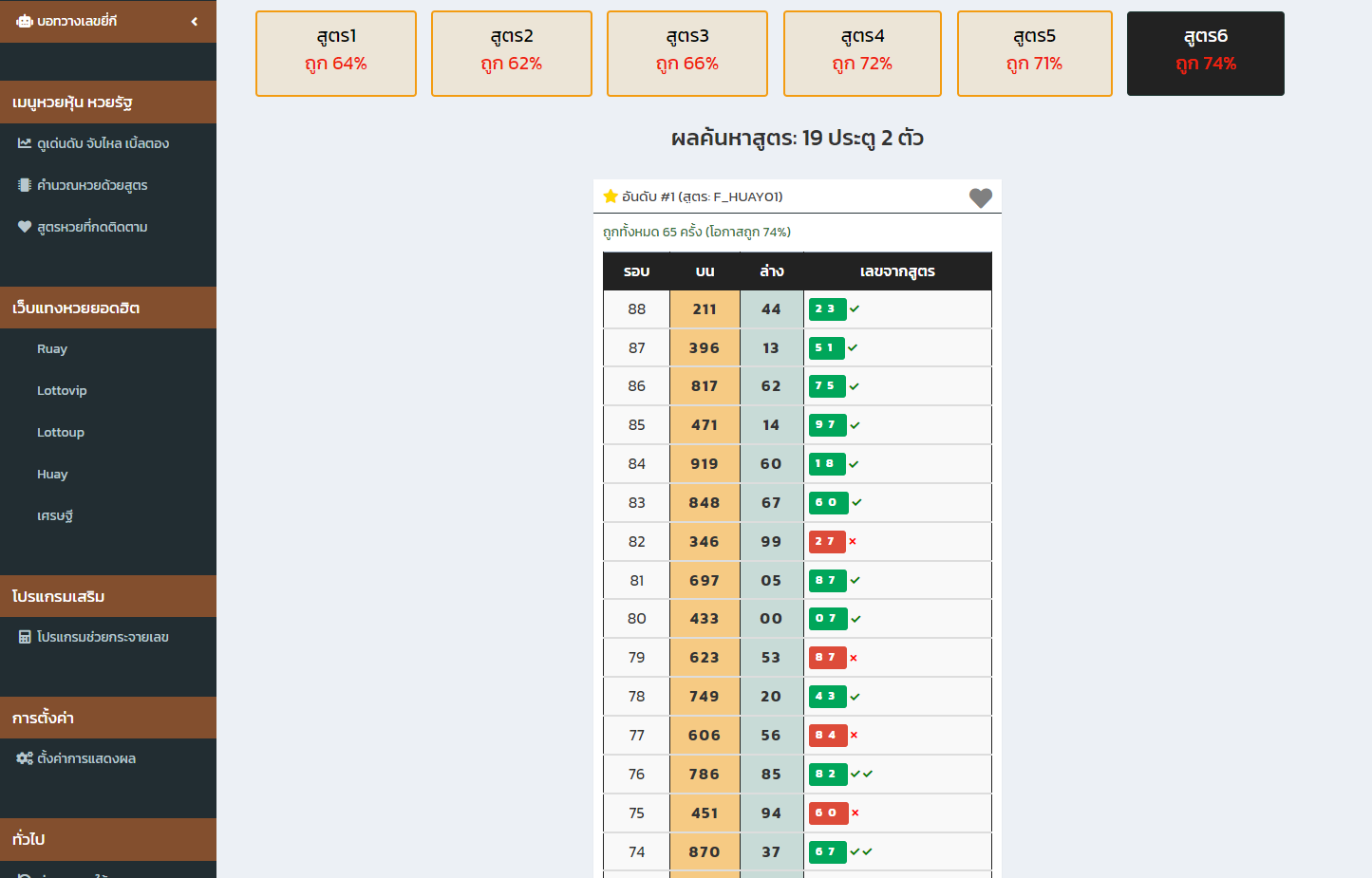Click the red 27 badge in round 82

click(x=827, y=542)
